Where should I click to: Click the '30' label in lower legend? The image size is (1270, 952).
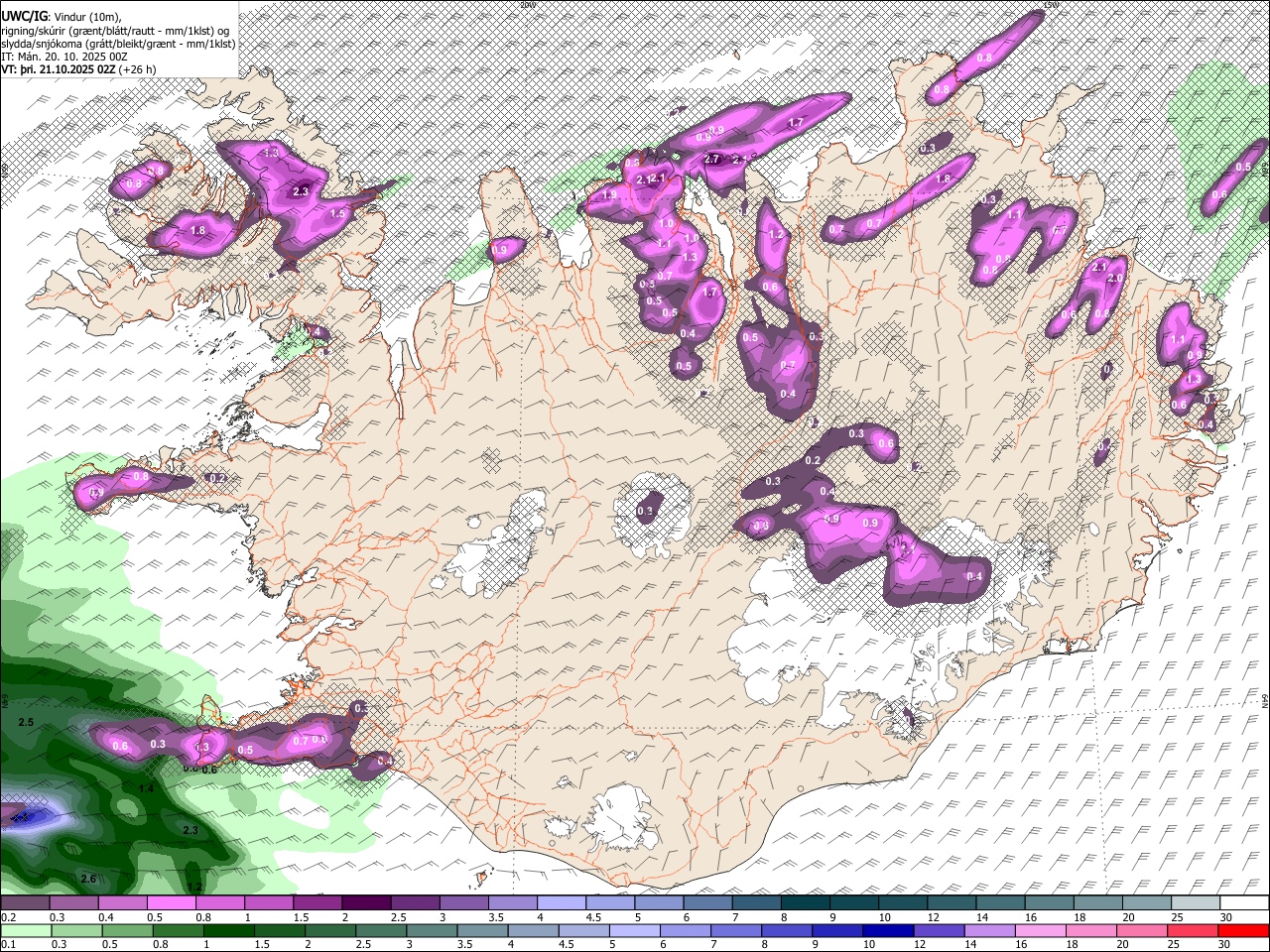click(1226, 945)
